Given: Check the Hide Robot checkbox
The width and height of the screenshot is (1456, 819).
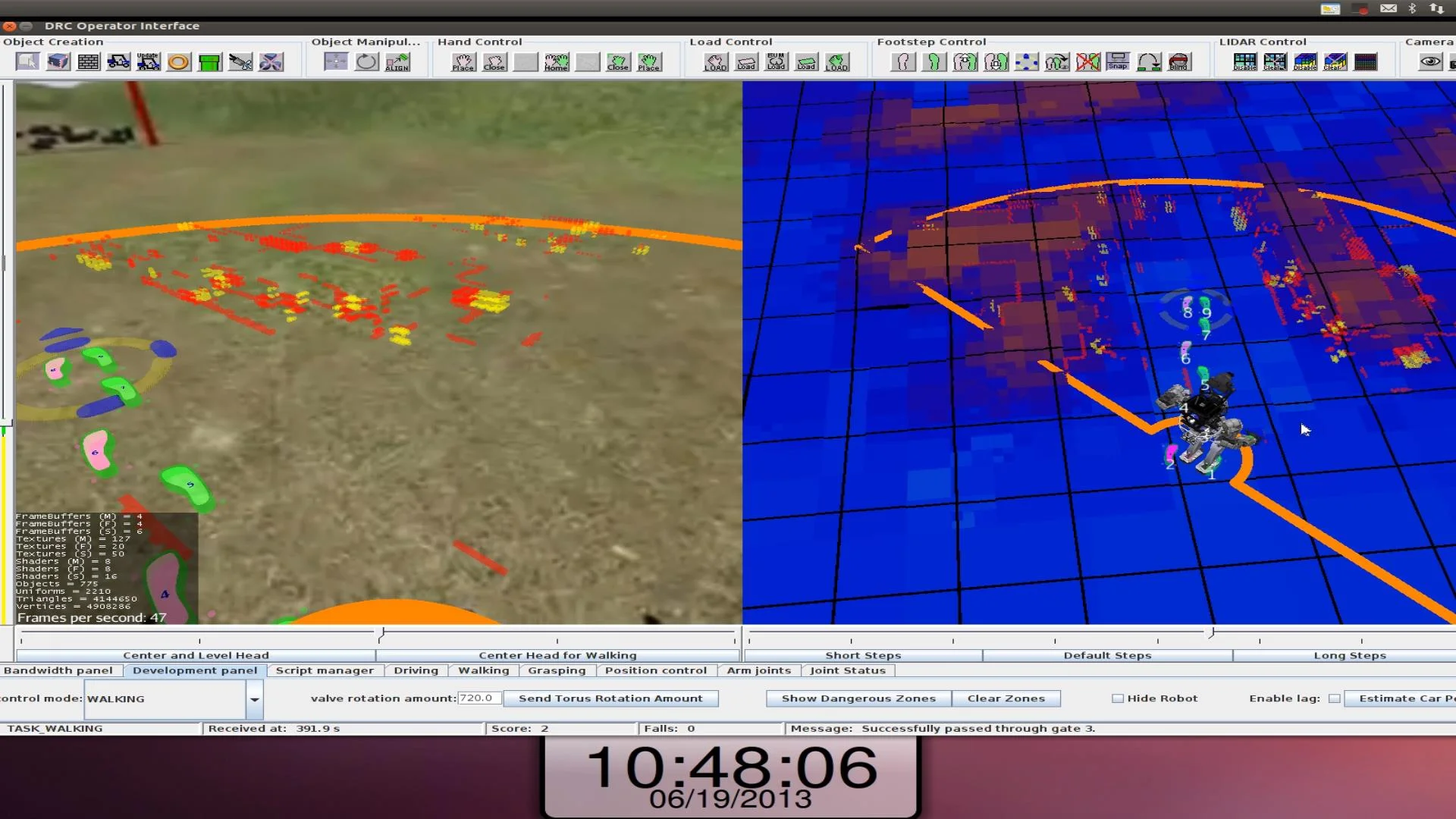Looking at the screenshot, I should [x=1117, y=698].
